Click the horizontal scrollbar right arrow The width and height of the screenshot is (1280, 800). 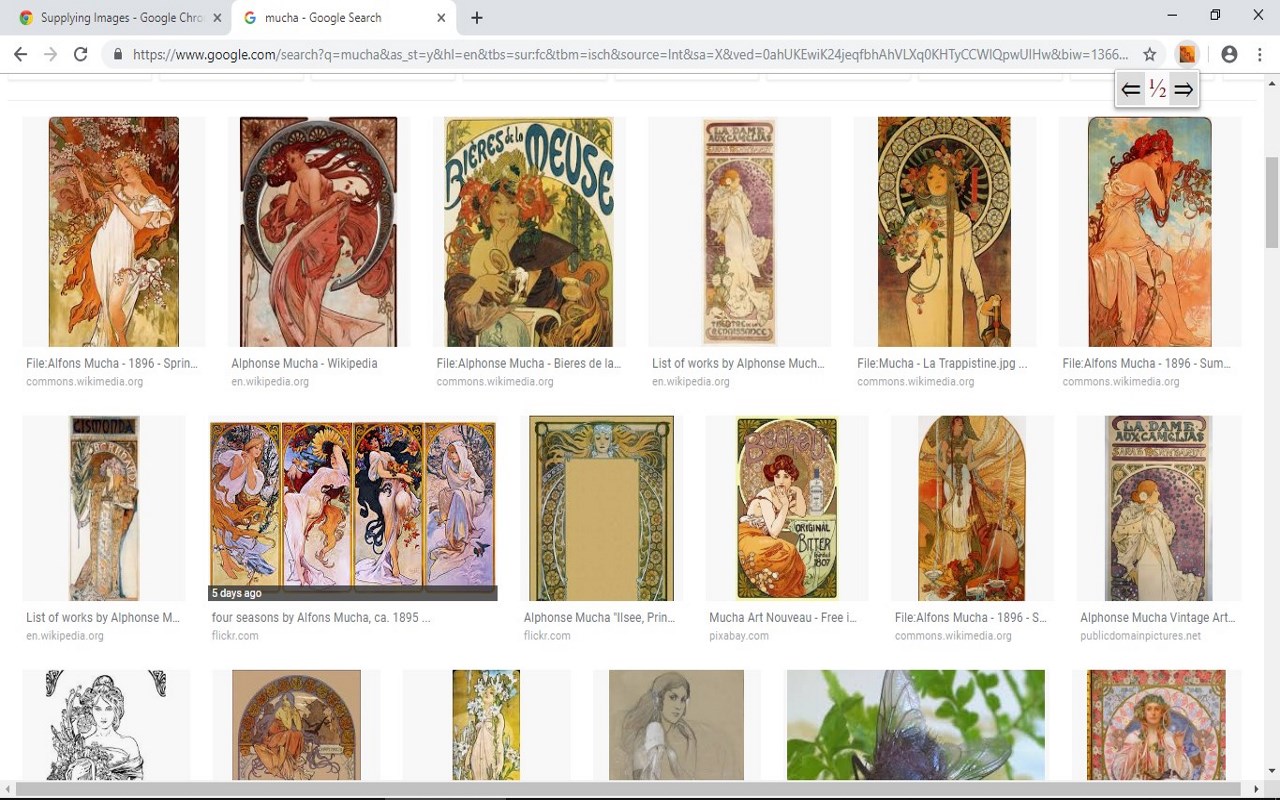coord(1255,790)
